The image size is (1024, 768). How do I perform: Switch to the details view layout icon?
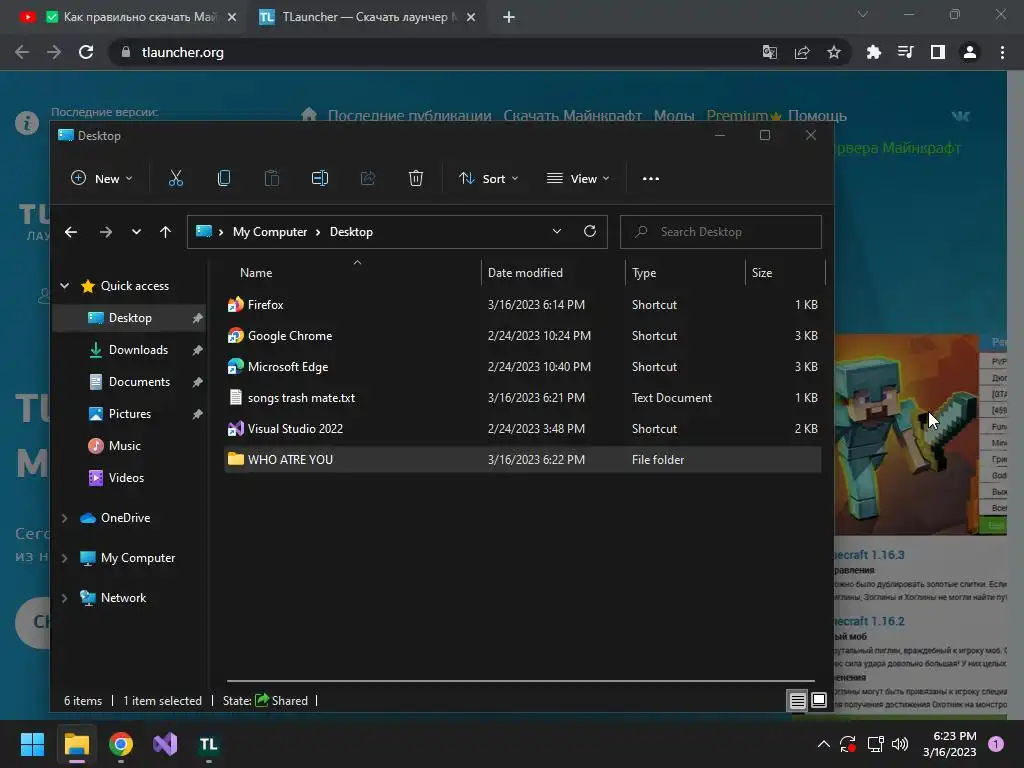(x=797, y=701)
